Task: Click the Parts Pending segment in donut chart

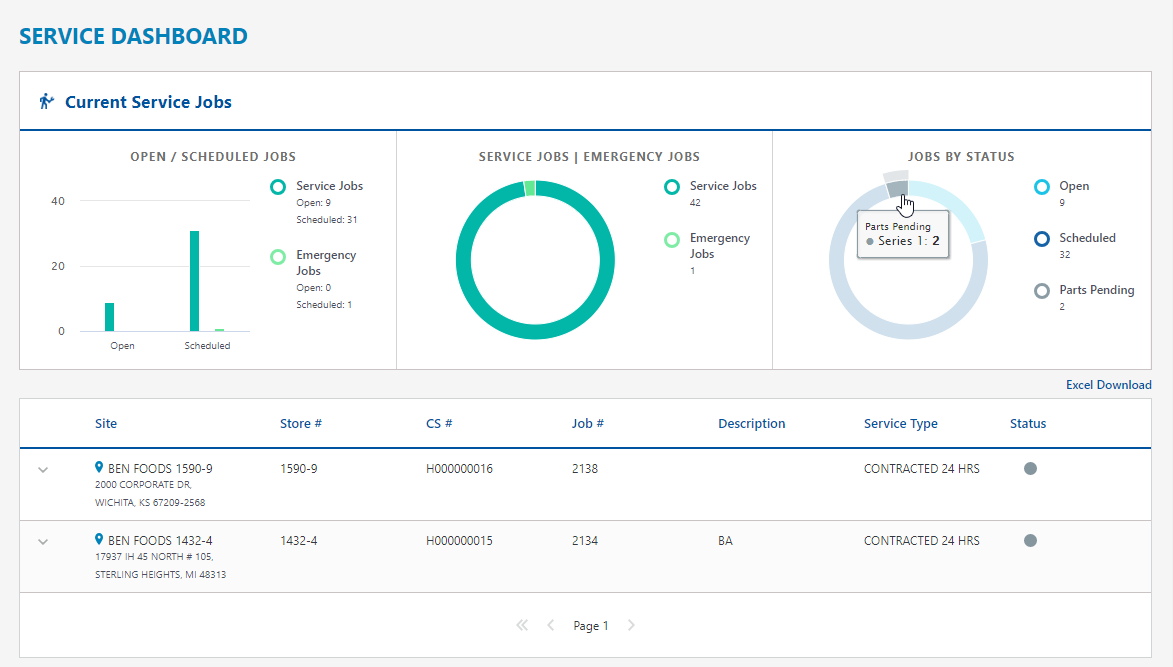Action: click(x=896, y=188)
